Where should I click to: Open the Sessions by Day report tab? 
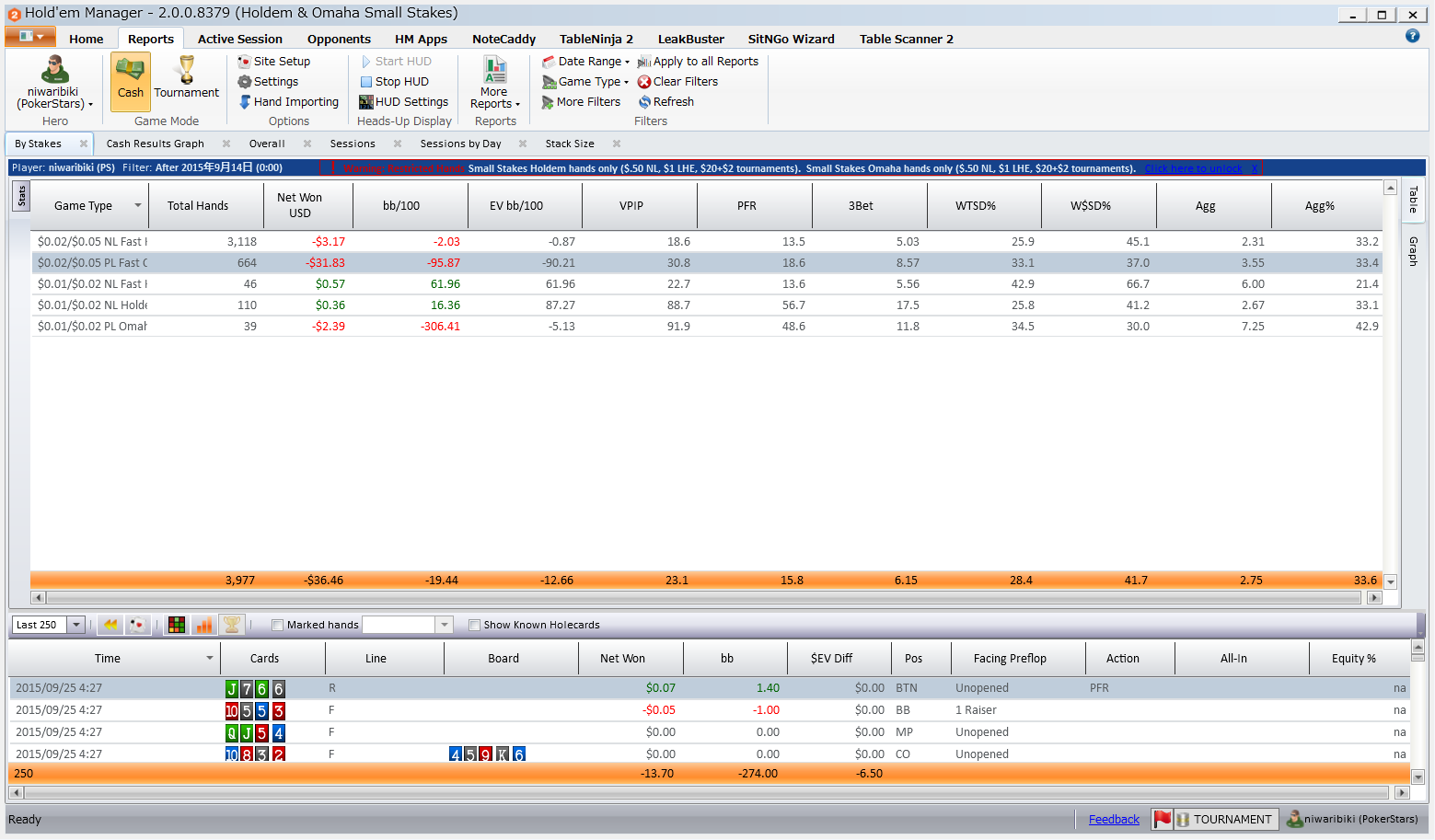pos(460,144)
